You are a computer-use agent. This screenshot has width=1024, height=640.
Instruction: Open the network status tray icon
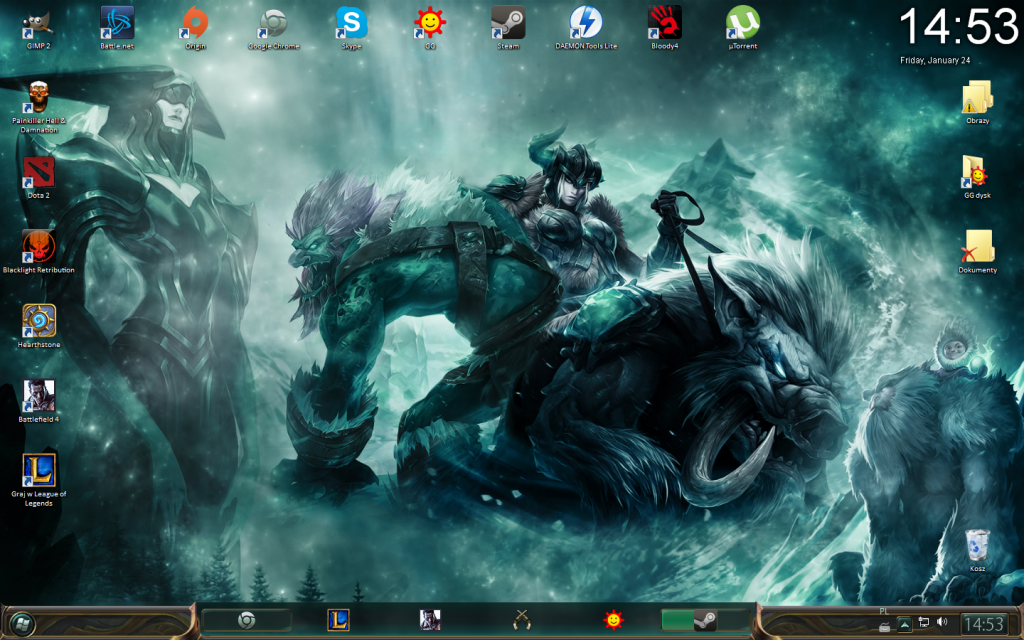923,622
